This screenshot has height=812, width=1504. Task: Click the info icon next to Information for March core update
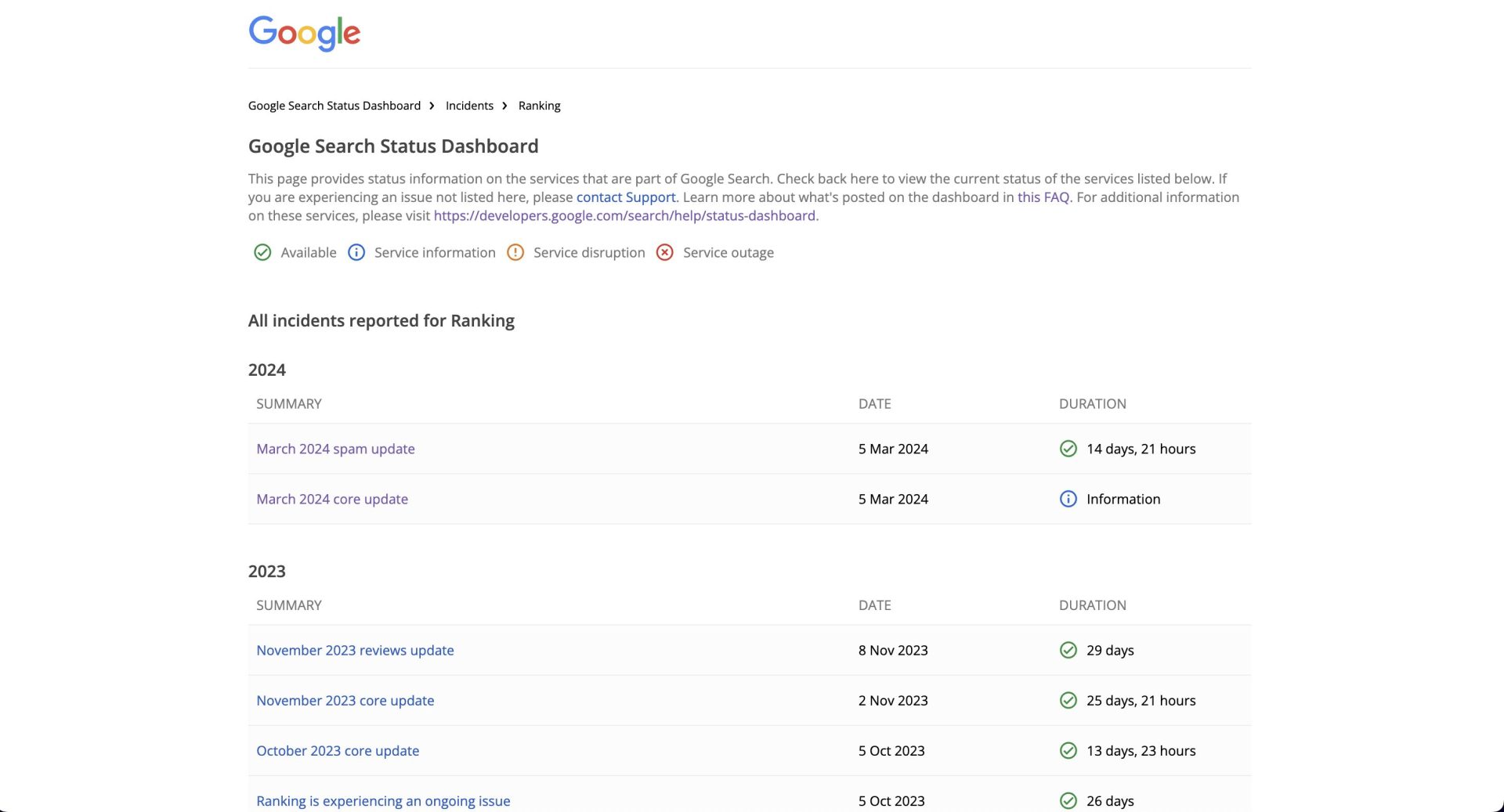coord(1068,499)
